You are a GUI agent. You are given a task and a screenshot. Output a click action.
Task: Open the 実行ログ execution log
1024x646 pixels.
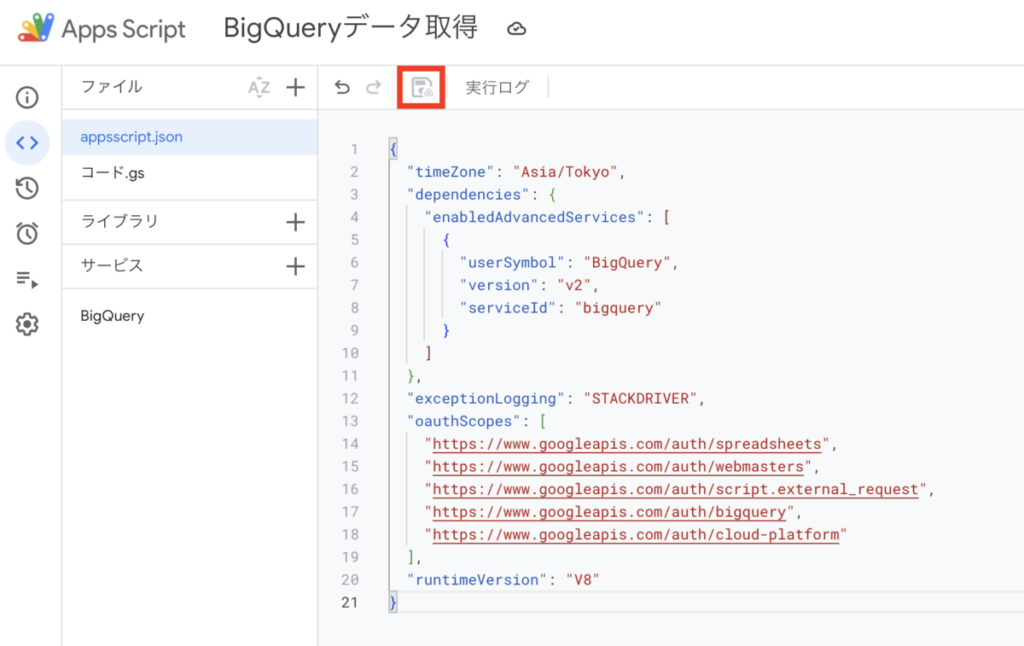tap(497, 87)
